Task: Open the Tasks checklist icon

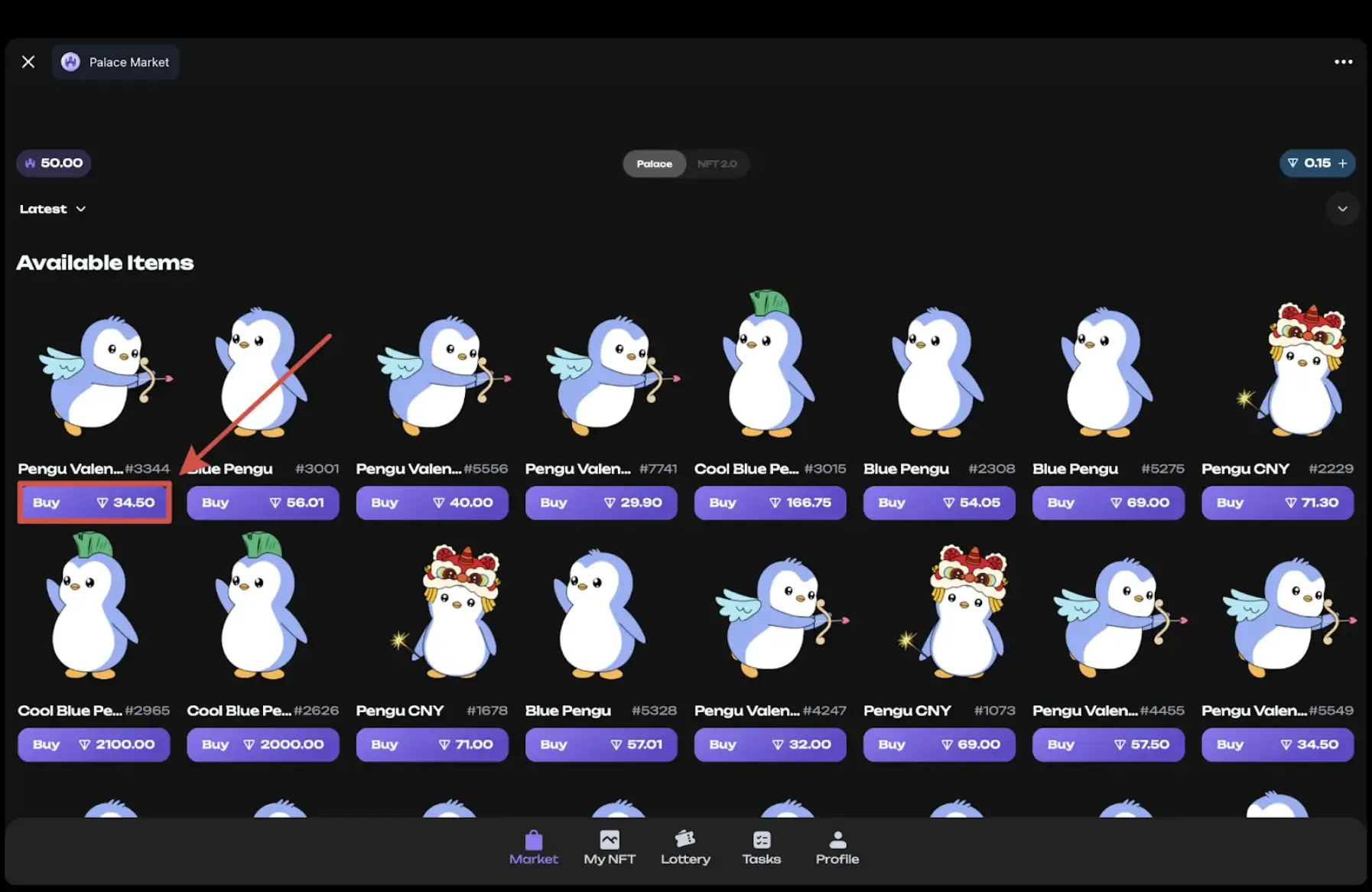Action: coord(762,838)
